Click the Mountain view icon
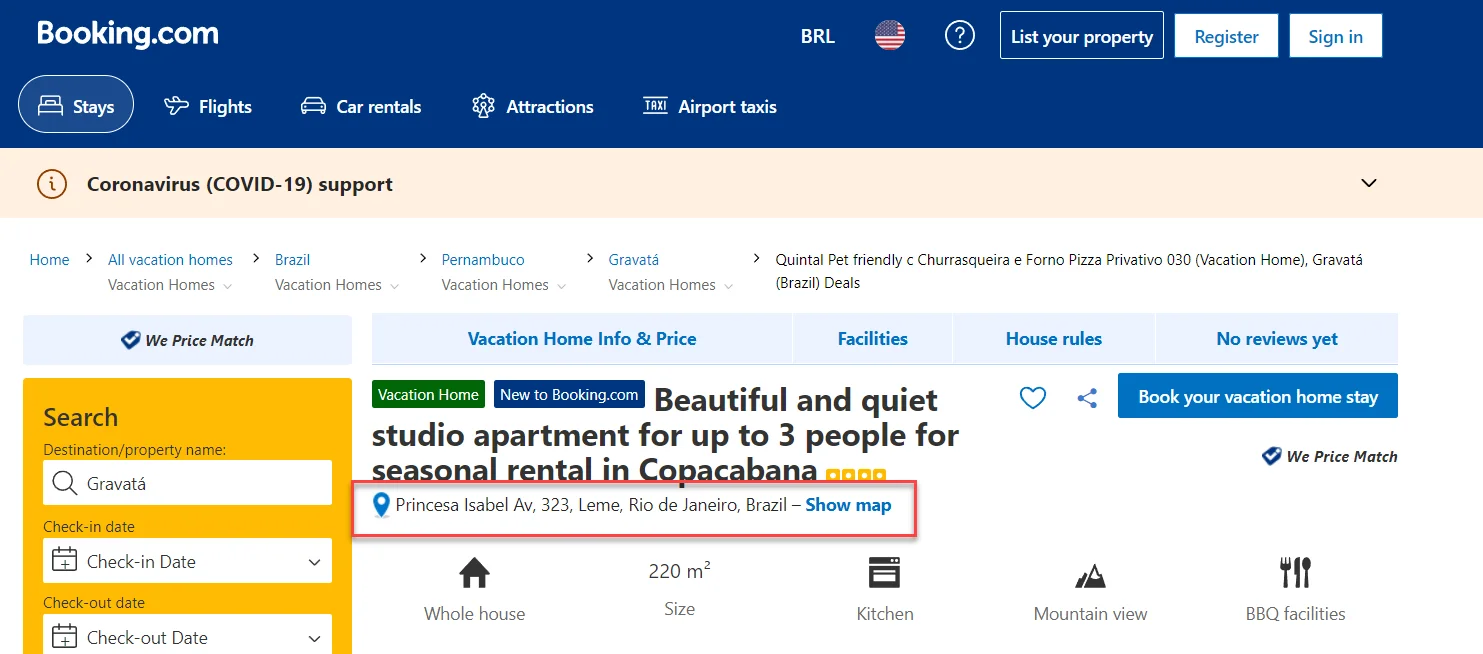Image resolution: width=1483 pixels, height=654 pixels. tap(1090, 575)
